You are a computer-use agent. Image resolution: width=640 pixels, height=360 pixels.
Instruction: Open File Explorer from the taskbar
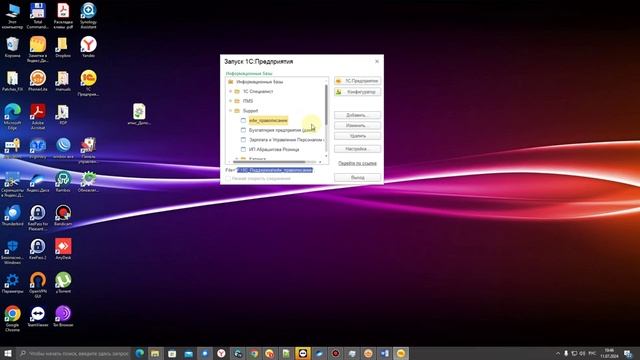click(x=156, y=353)
